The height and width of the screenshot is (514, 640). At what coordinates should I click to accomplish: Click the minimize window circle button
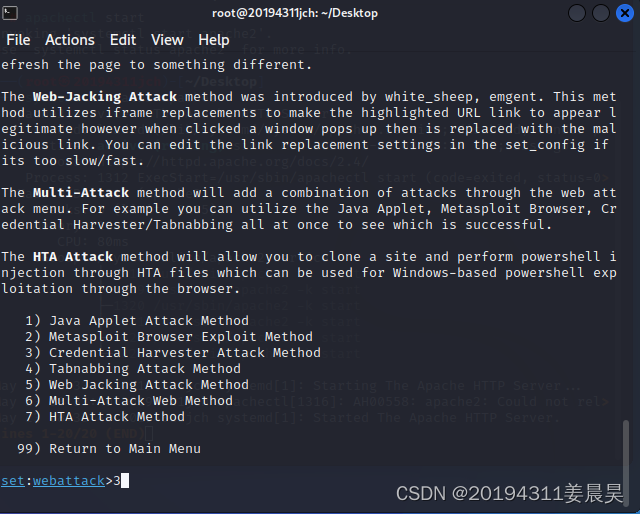tap(577, 13)
